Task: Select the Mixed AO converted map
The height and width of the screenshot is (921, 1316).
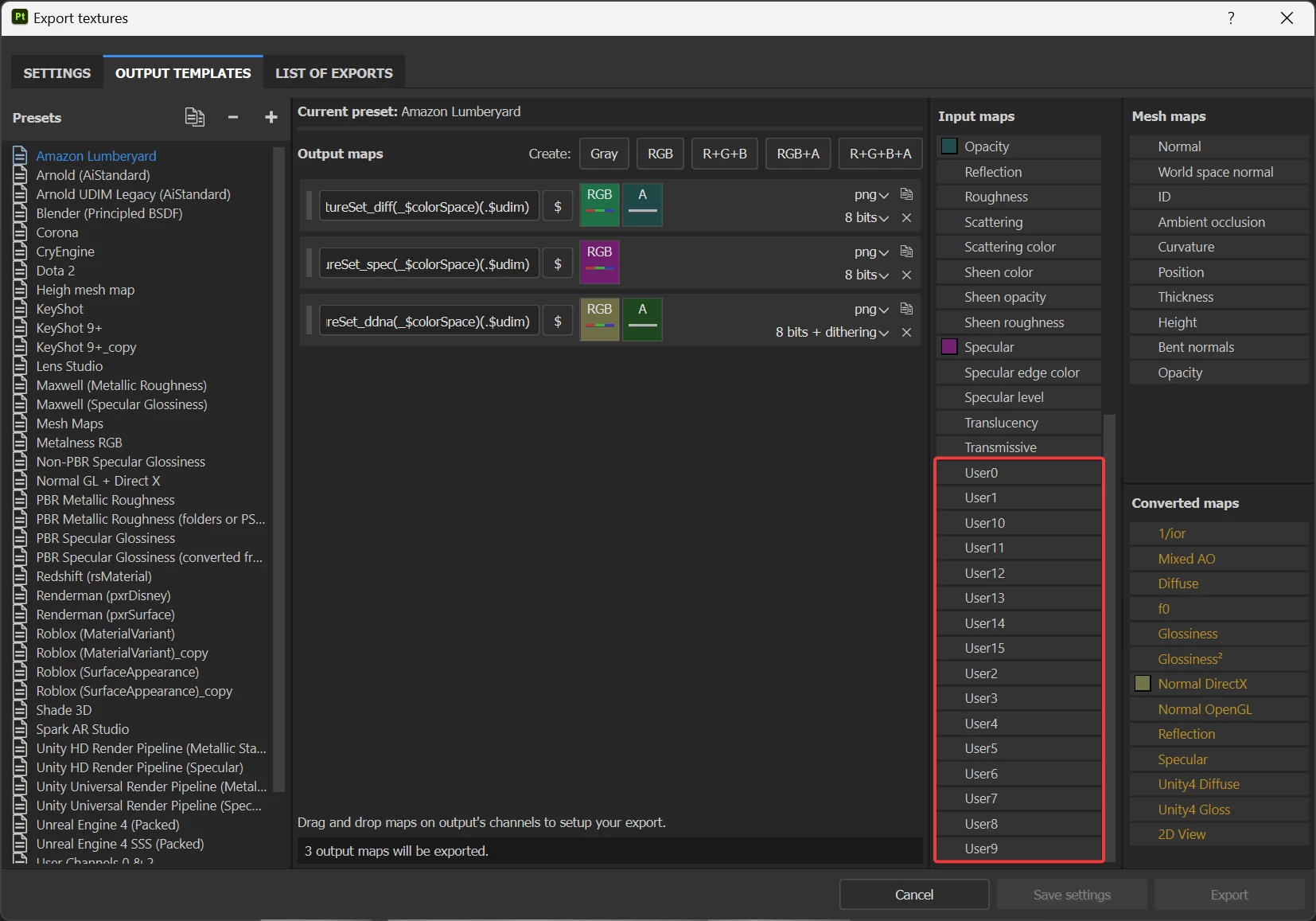Action: click(x=1219, y=559)
